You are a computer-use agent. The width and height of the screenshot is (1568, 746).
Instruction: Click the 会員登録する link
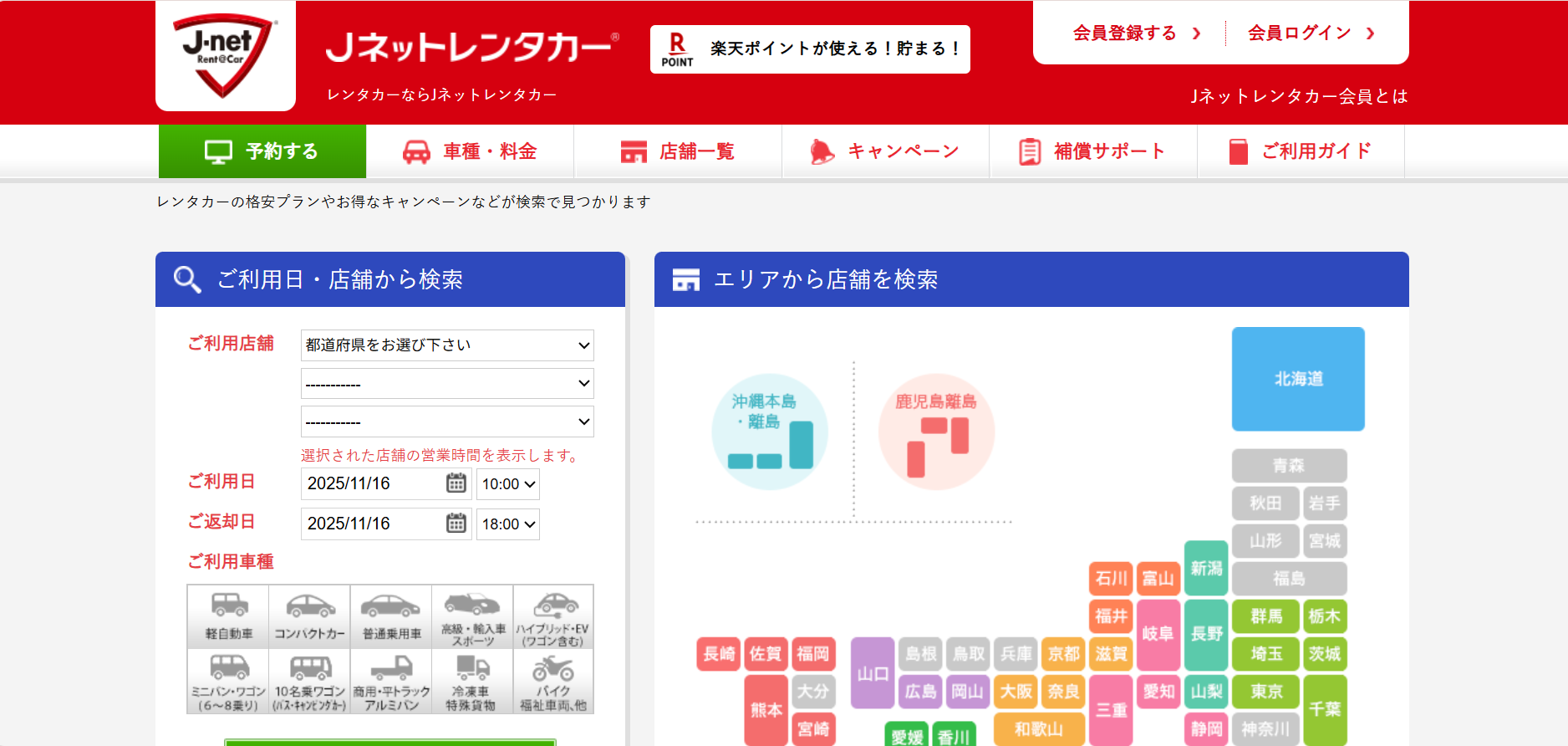pos(1136,33)
